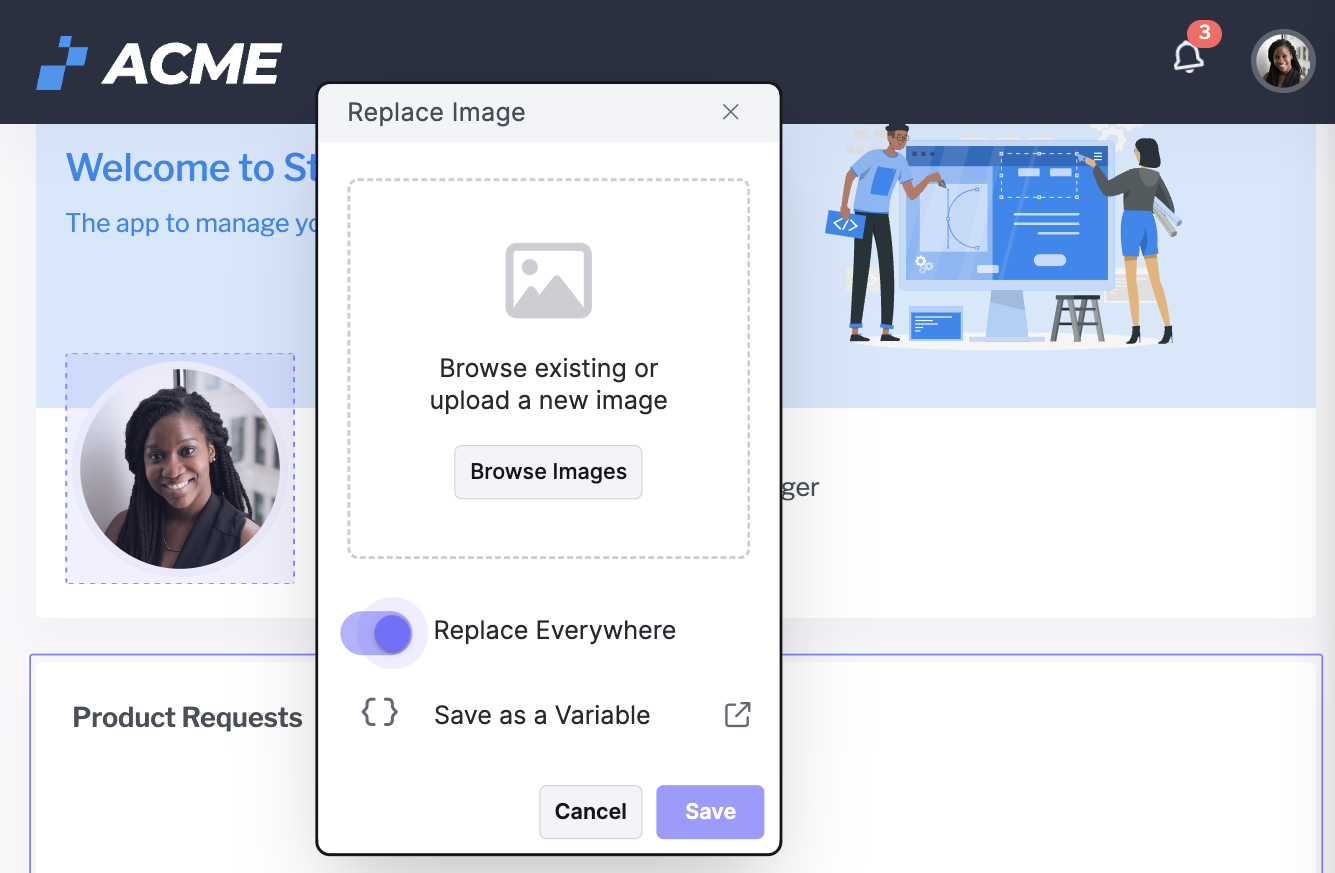Click the notification bell icon

tap(1189, 58)
